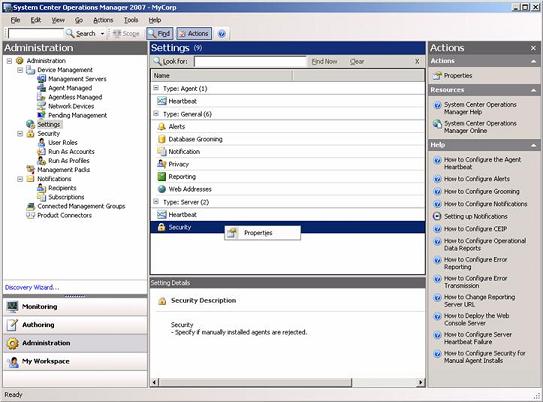Click the Recipients icon under Notifications
The width and height of the screenshot is (543, 402).
42,188
